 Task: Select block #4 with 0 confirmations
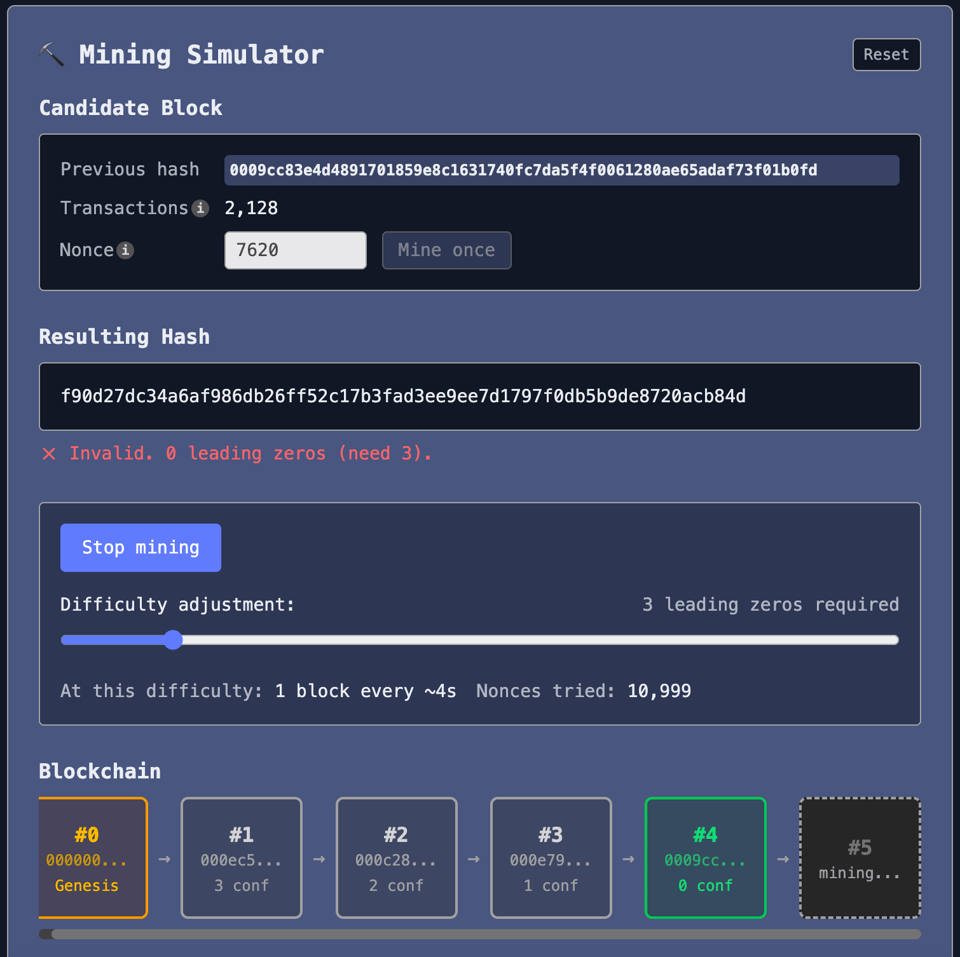coord(705,858)
